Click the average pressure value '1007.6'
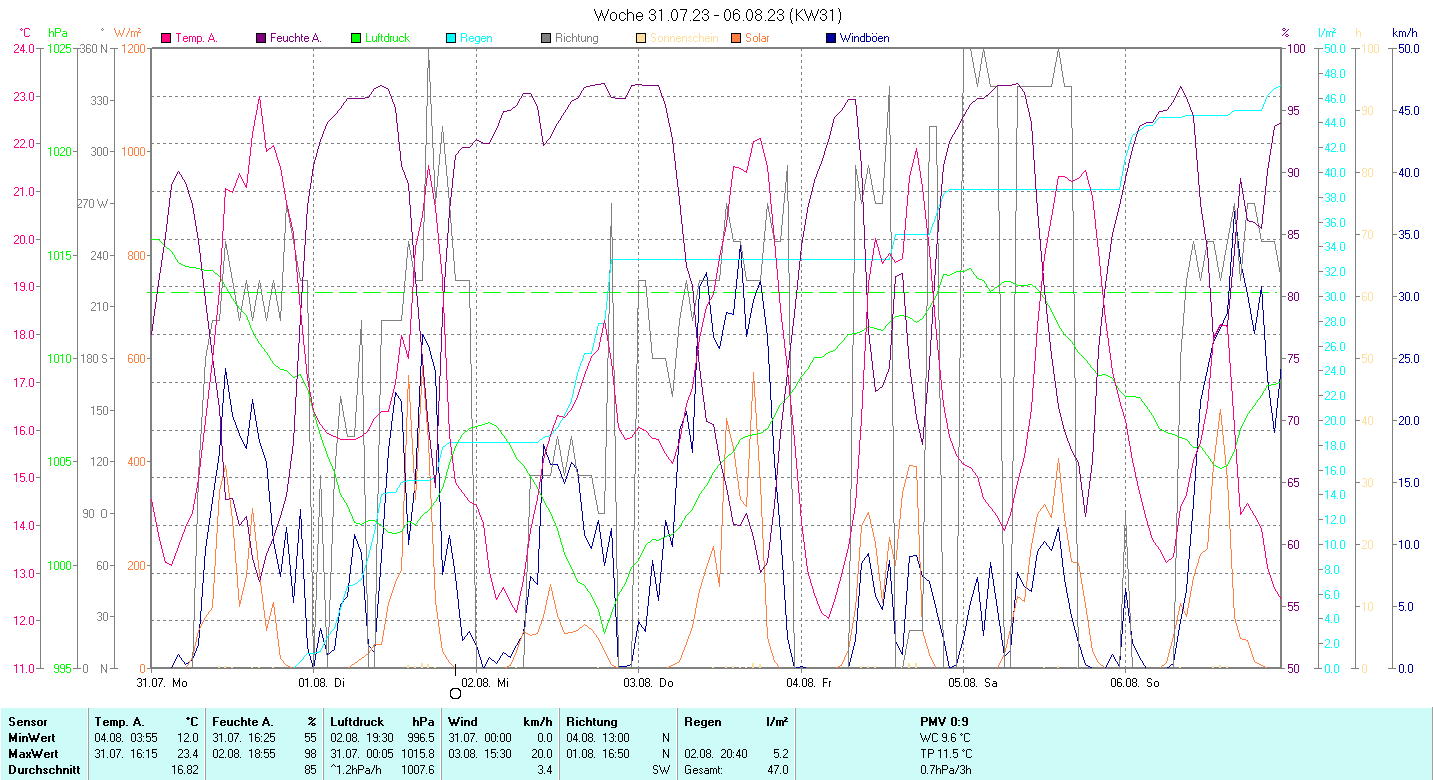1433x780 pixels. click(x=418, y=769)
